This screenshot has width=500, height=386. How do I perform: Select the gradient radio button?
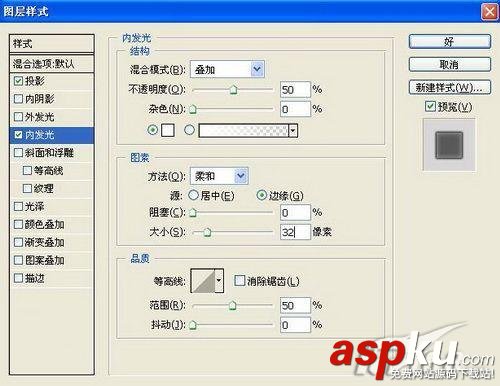tap(189, 130)
